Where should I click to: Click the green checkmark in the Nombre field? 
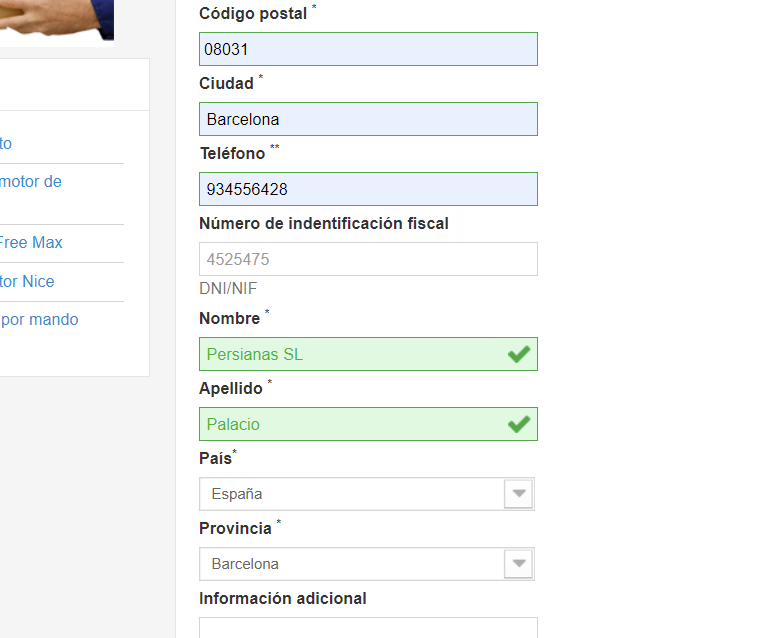pyautogui.click(x=519, y=354)
